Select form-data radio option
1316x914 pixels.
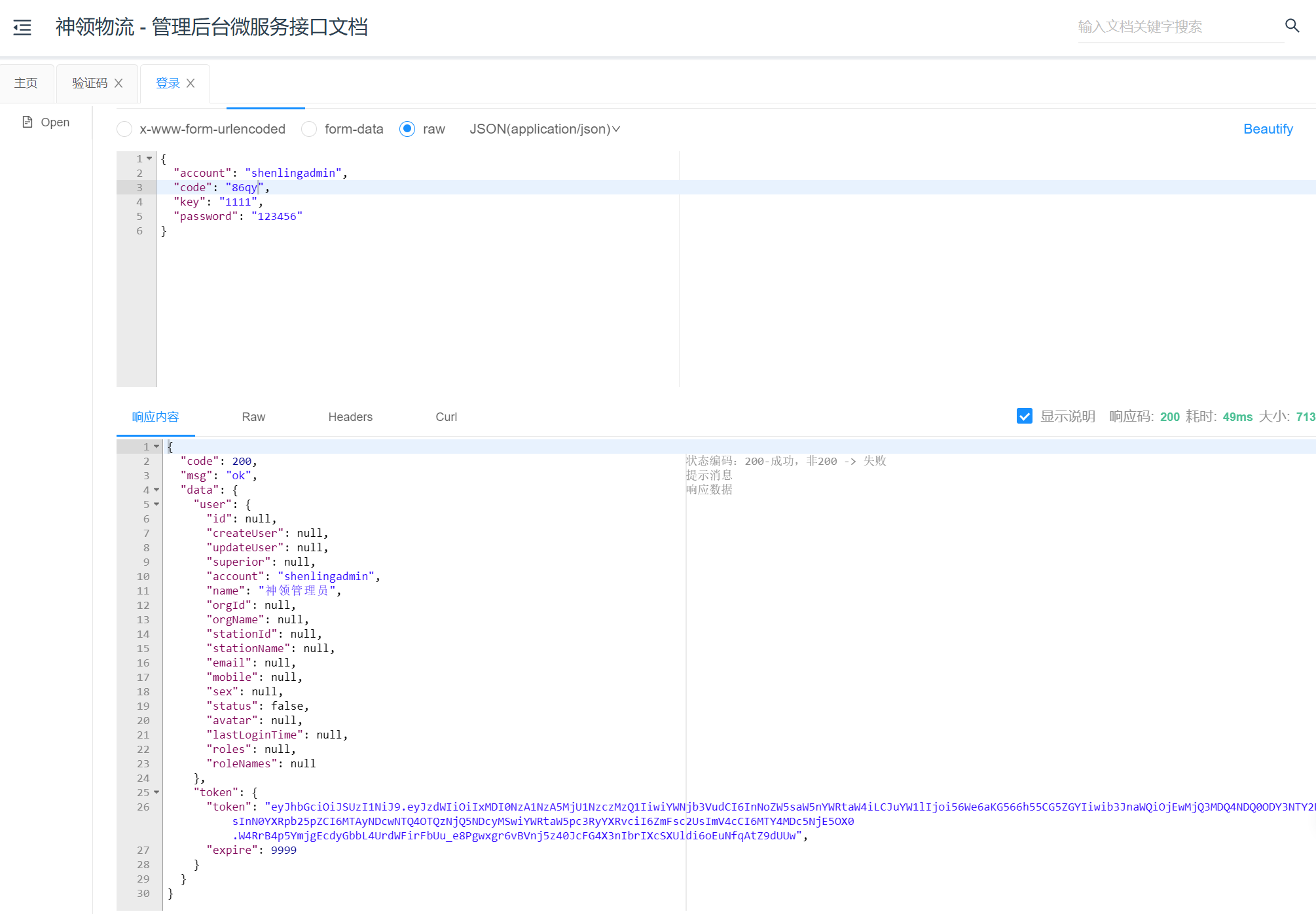pyautogui.click(x=309, y=129)
